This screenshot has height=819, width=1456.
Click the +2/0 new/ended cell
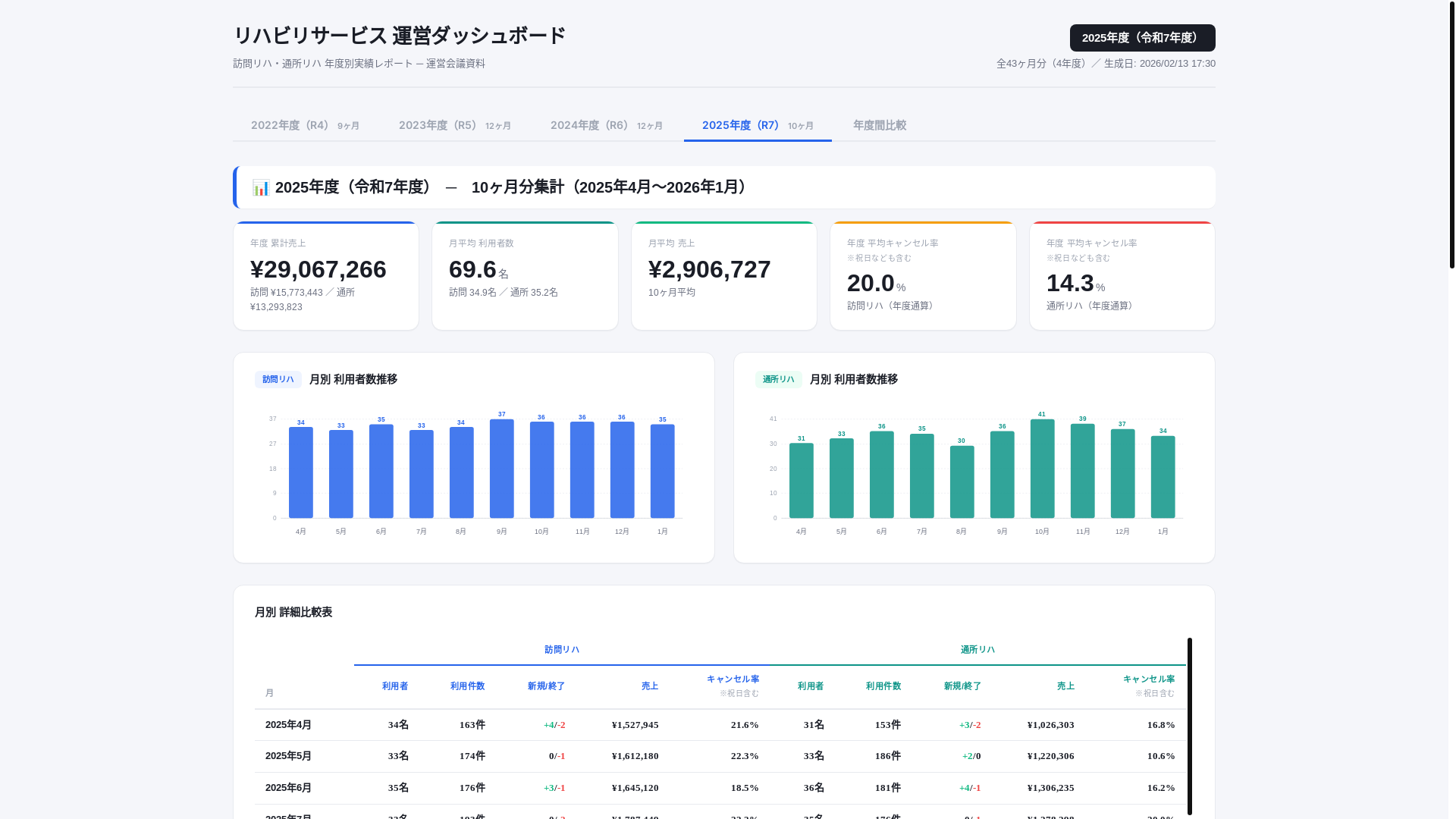pos(971,756)
